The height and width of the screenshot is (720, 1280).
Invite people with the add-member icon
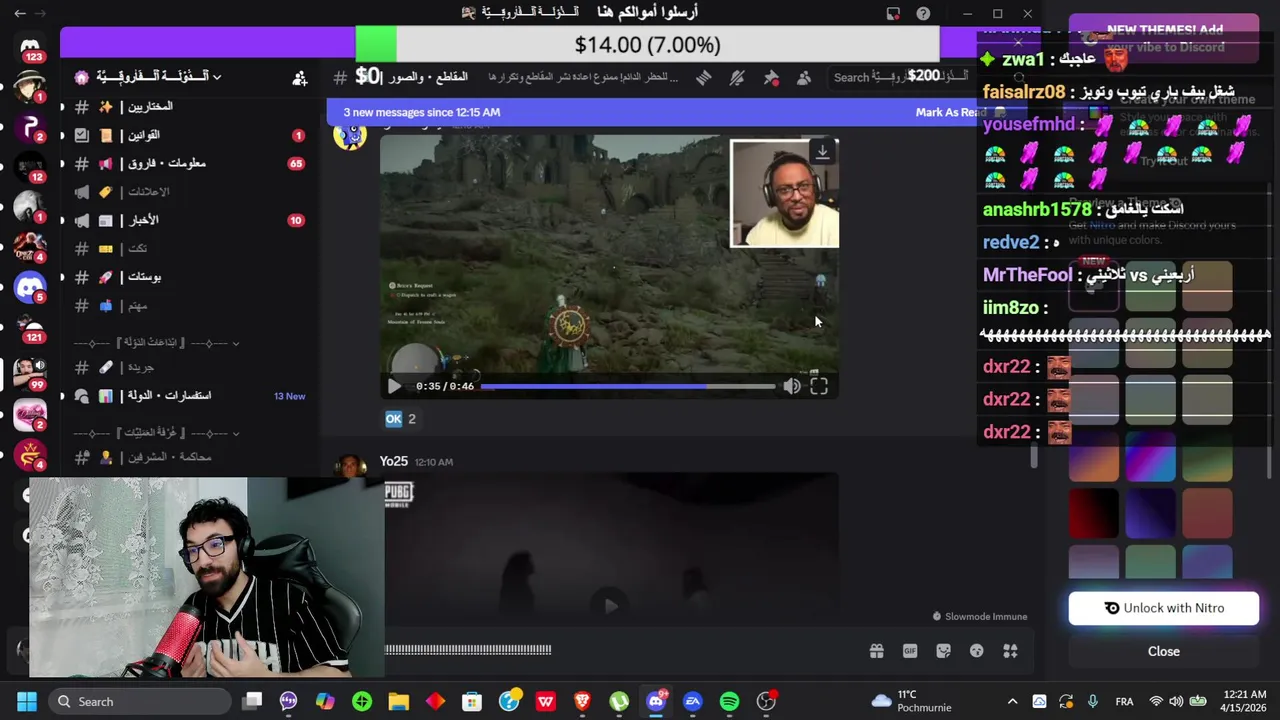(x=299, y=77)
